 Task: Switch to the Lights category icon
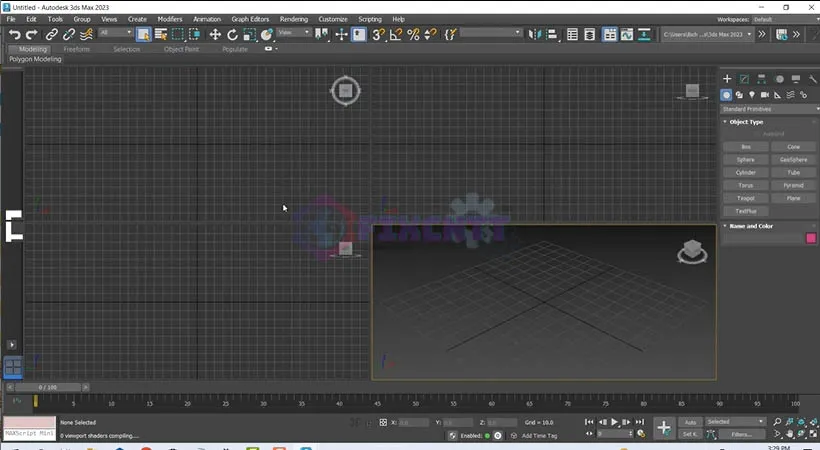pyautogui.click(x=751, y=95)
